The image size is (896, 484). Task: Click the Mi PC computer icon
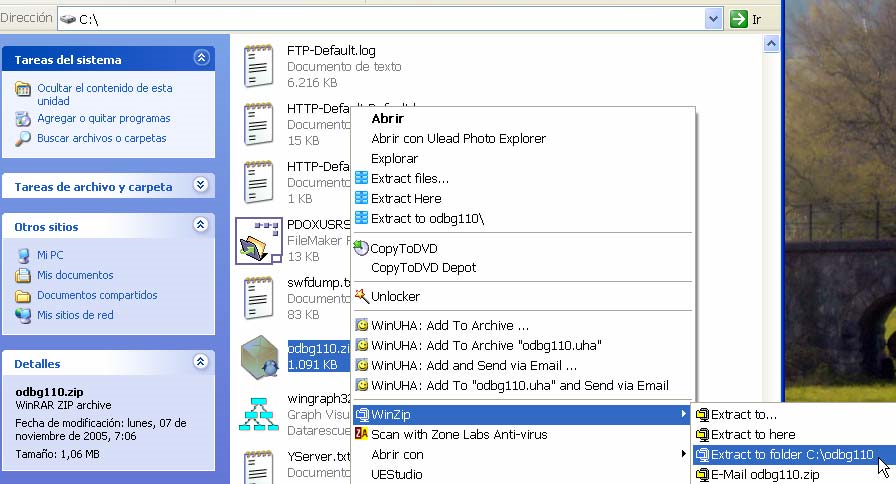[23, 255]
